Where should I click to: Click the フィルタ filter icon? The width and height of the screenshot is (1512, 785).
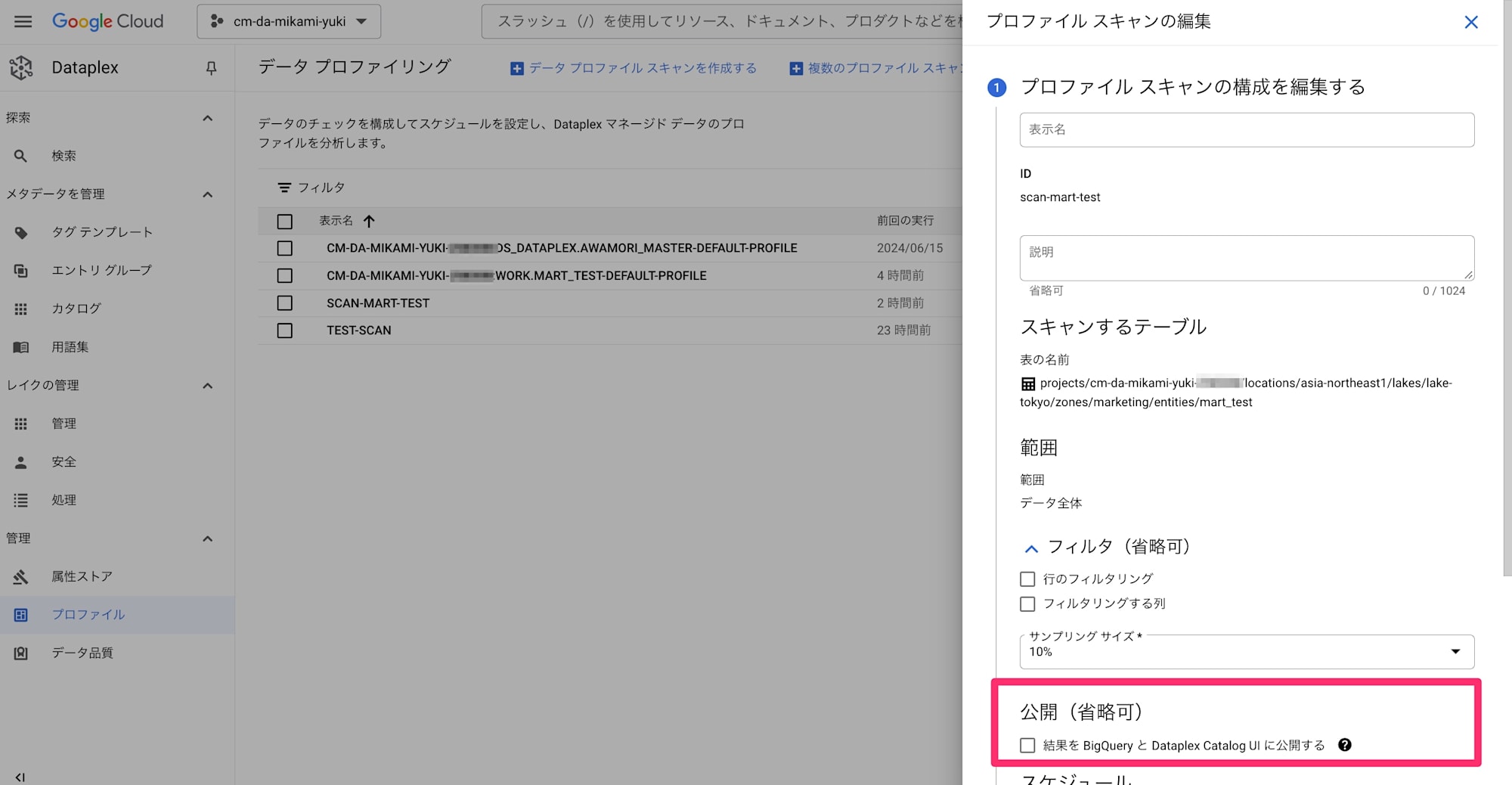[x=284, y=188]
